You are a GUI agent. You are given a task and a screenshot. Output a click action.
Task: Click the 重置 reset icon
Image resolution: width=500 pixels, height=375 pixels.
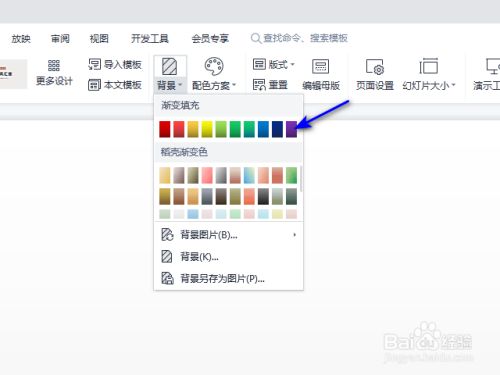tap(259, 85)
